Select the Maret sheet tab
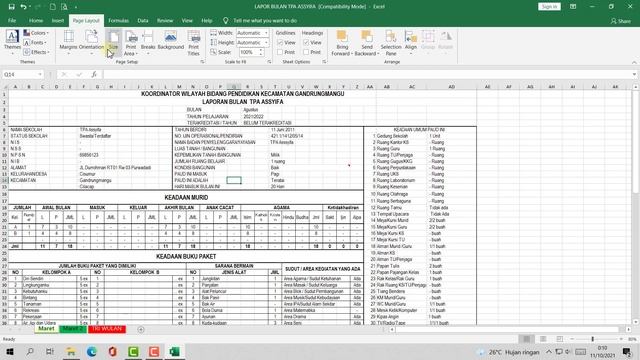640x360 pixels. pyautogui.click(x=46, y=329)
